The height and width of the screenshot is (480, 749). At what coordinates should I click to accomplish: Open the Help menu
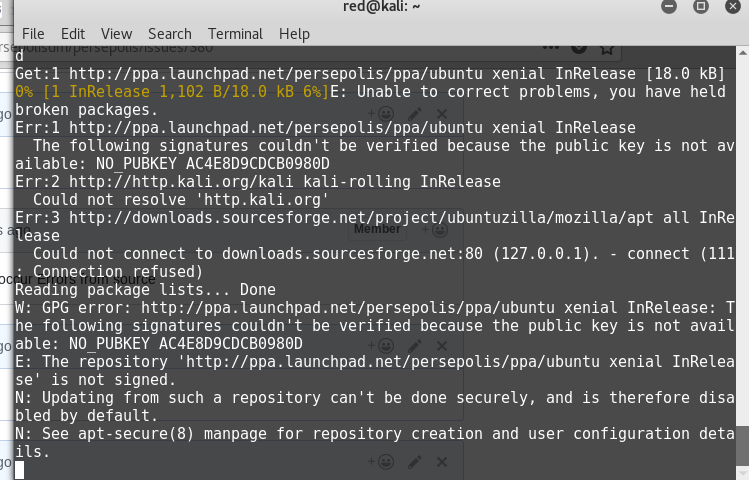click(294, 34)
